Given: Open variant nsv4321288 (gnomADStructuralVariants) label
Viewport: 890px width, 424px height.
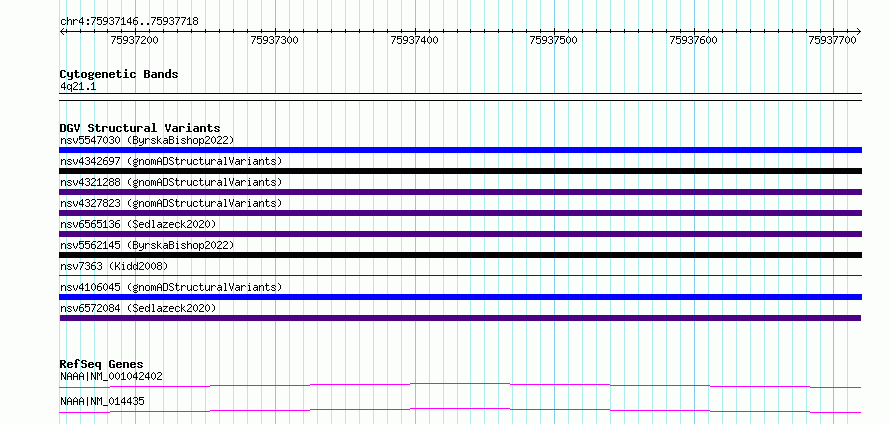Looking at the screenshot, I should coord(171,182).
